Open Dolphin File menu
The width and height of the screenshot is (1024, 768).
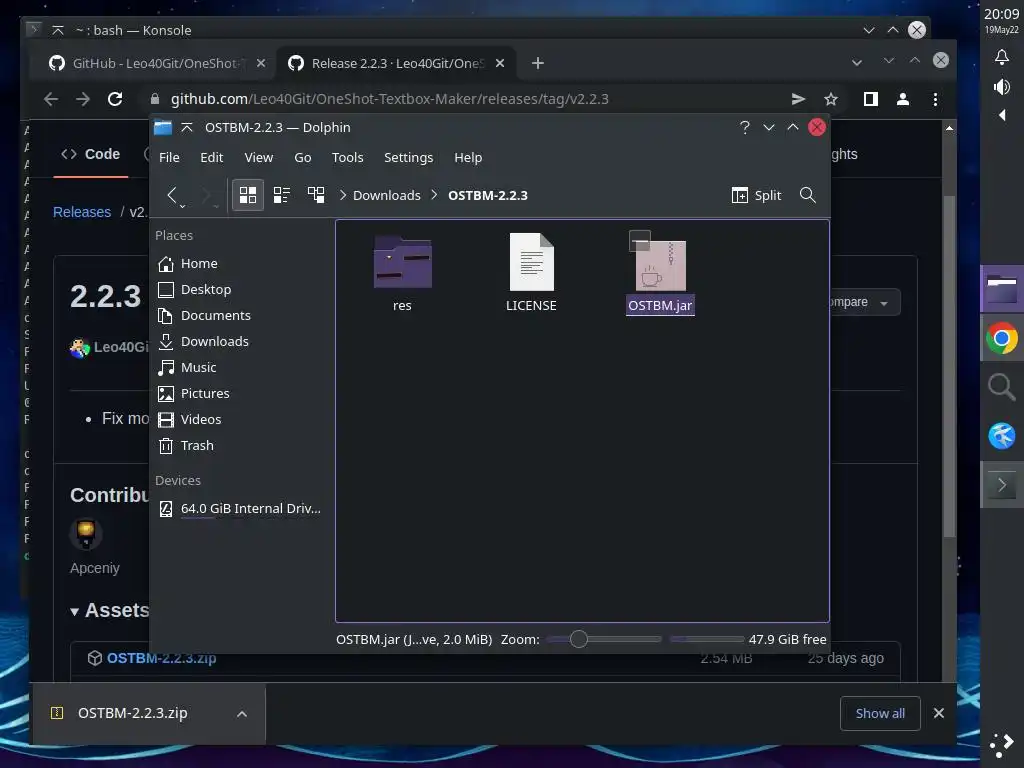[x=169, y=157]
